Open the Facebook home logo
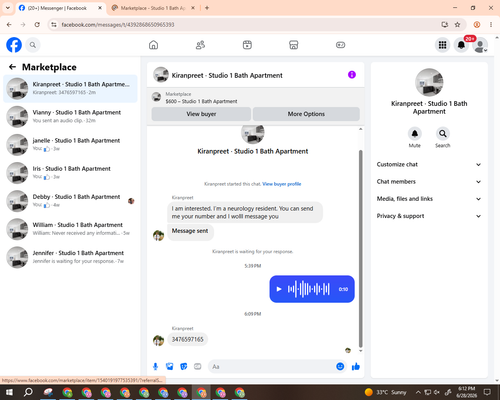 point(14,45)
